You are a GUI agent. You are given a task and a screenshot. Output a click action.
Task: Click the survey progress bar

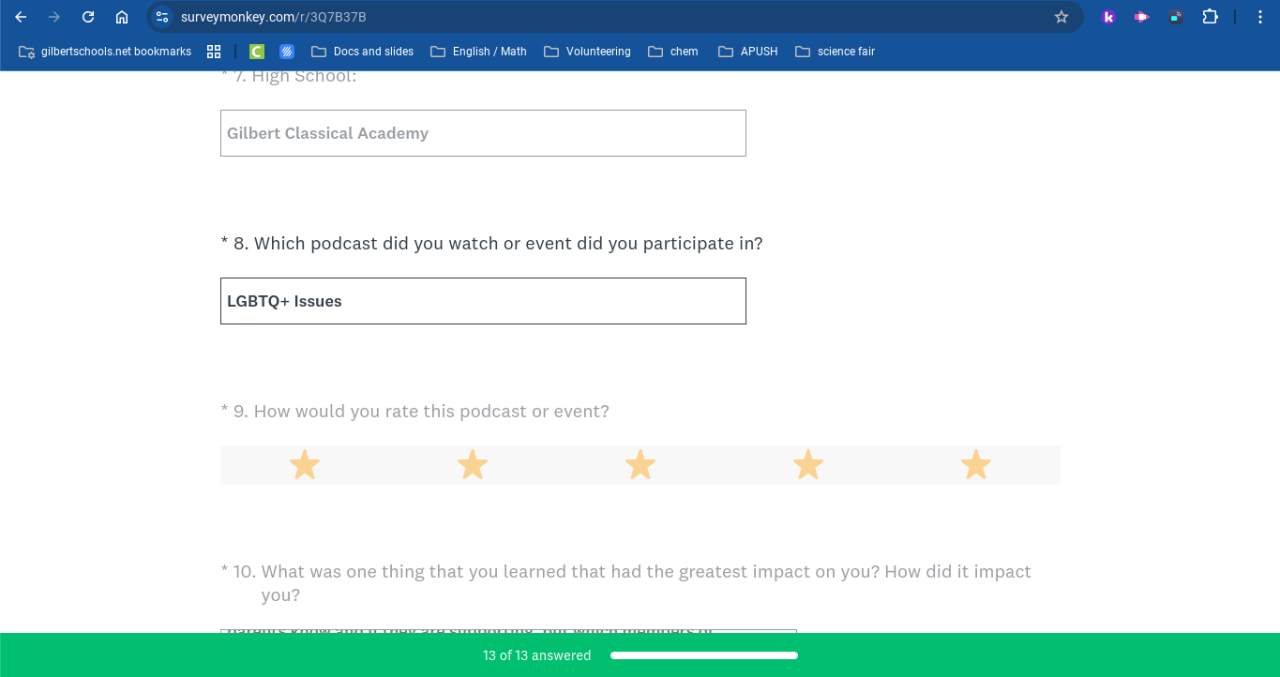pos(704,656)
